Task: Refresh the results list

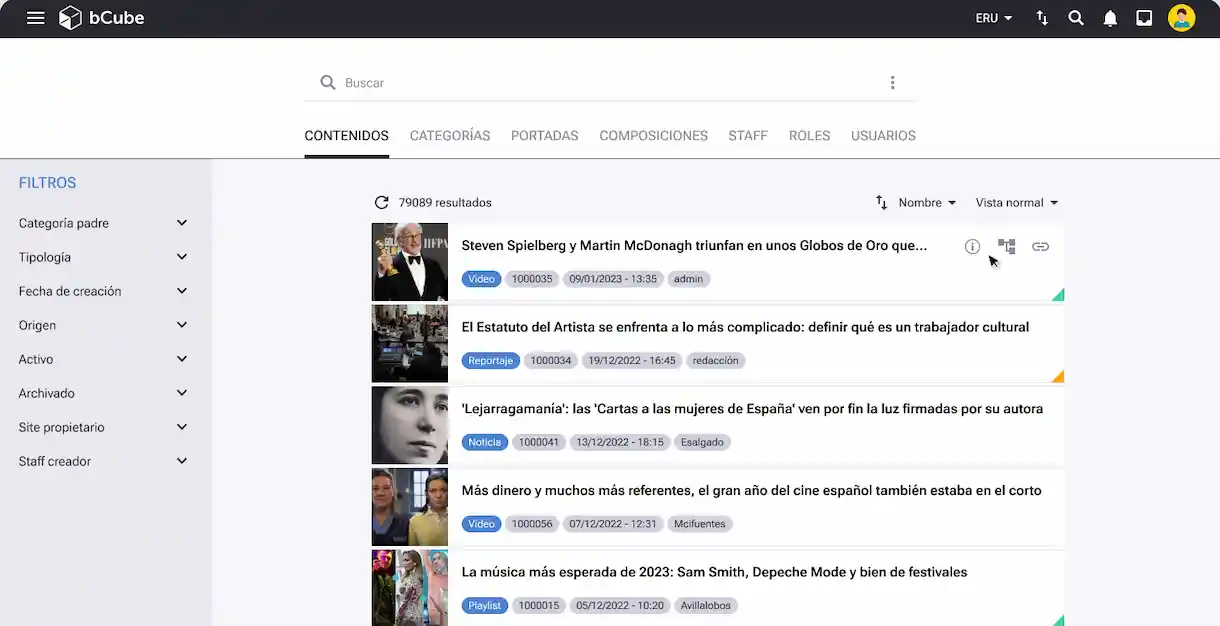Action: 381,201
